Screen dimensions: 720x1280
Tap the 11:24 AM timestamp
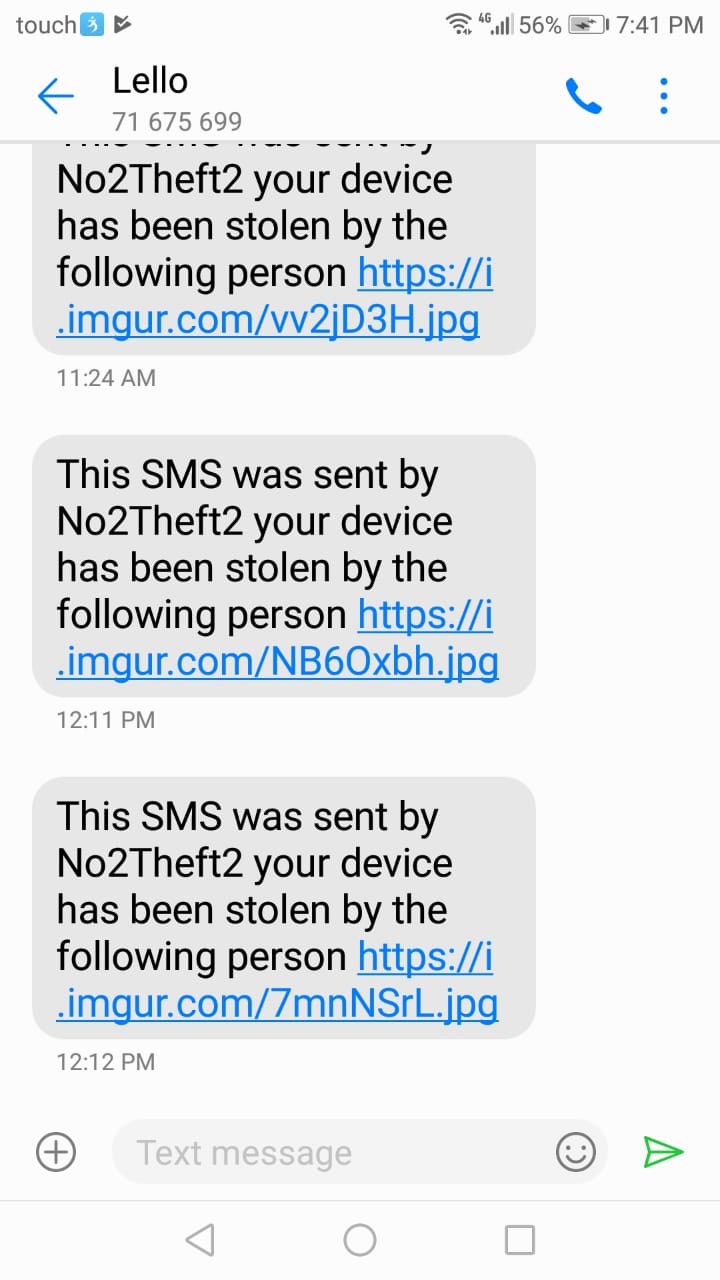pos(104,378)
